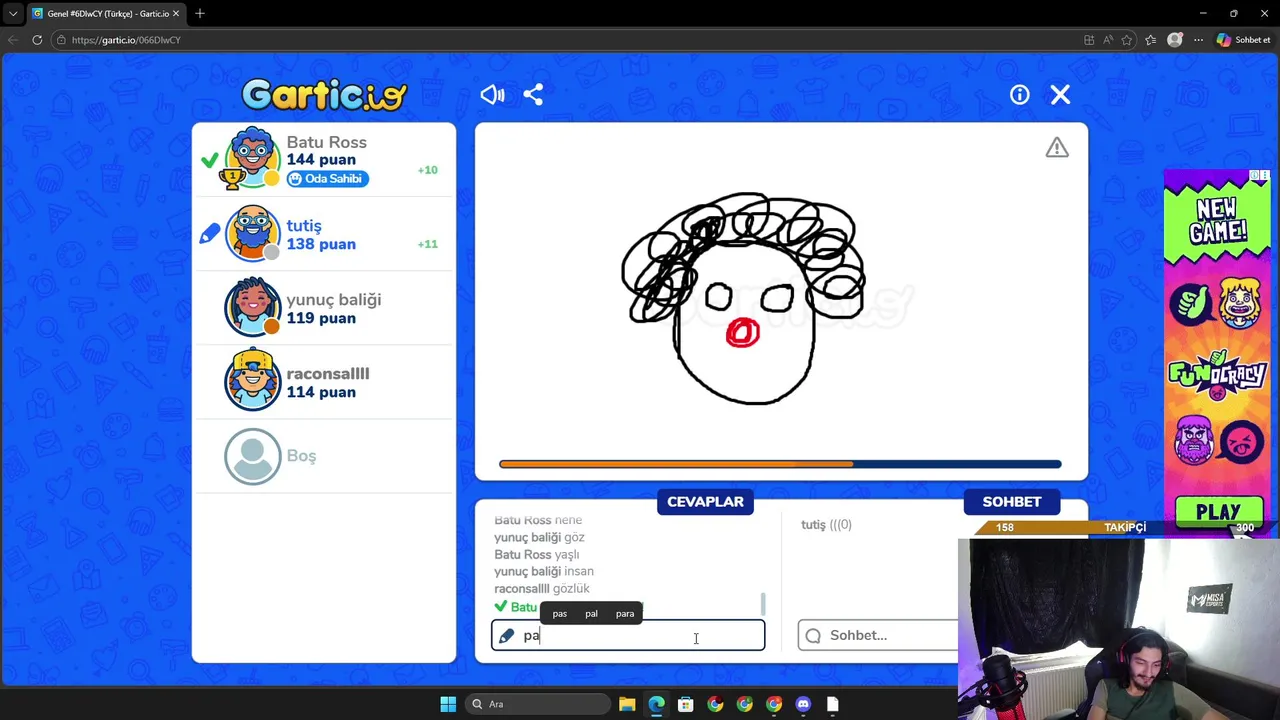
Task: Click the split screen icon in address bar
Action: coord(1089,40)
